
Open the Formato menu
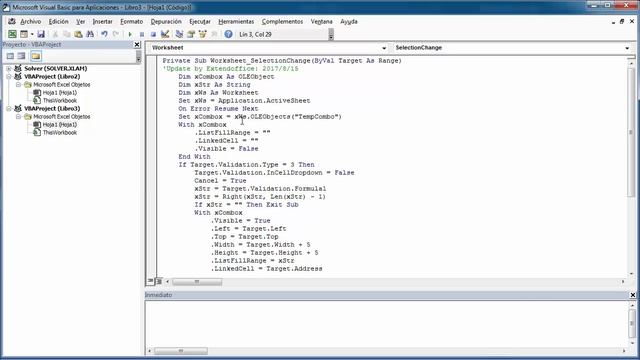pos(131,22)
